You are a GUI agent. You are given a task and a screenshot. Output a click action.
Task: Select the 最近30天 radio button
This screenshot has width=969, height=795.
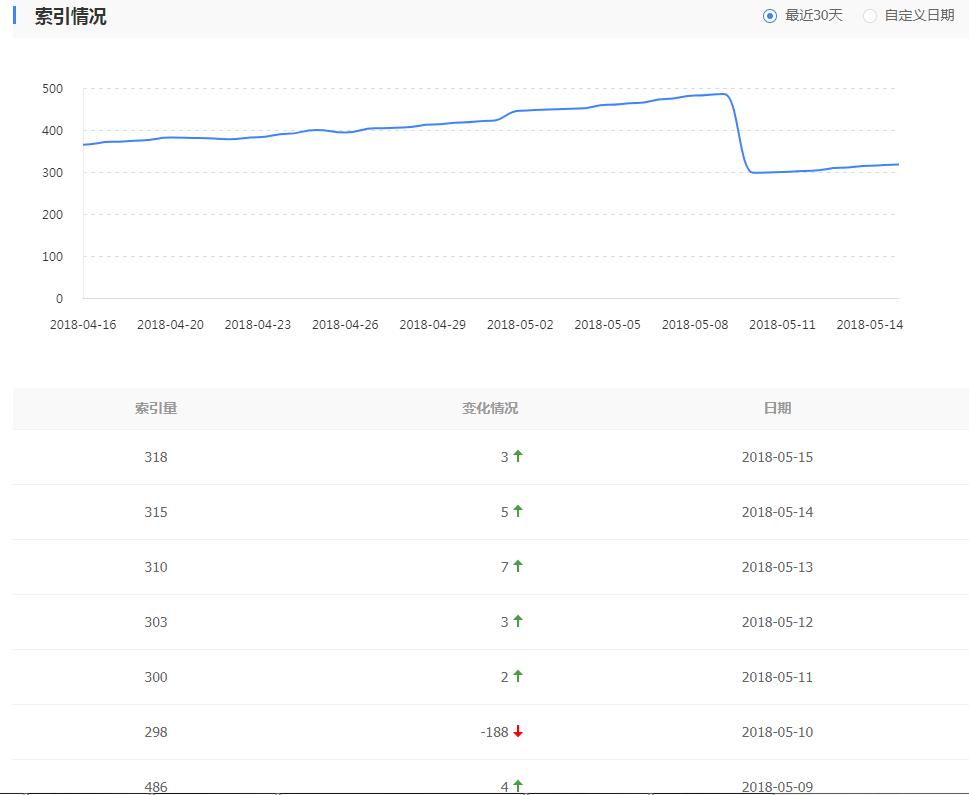767,16
